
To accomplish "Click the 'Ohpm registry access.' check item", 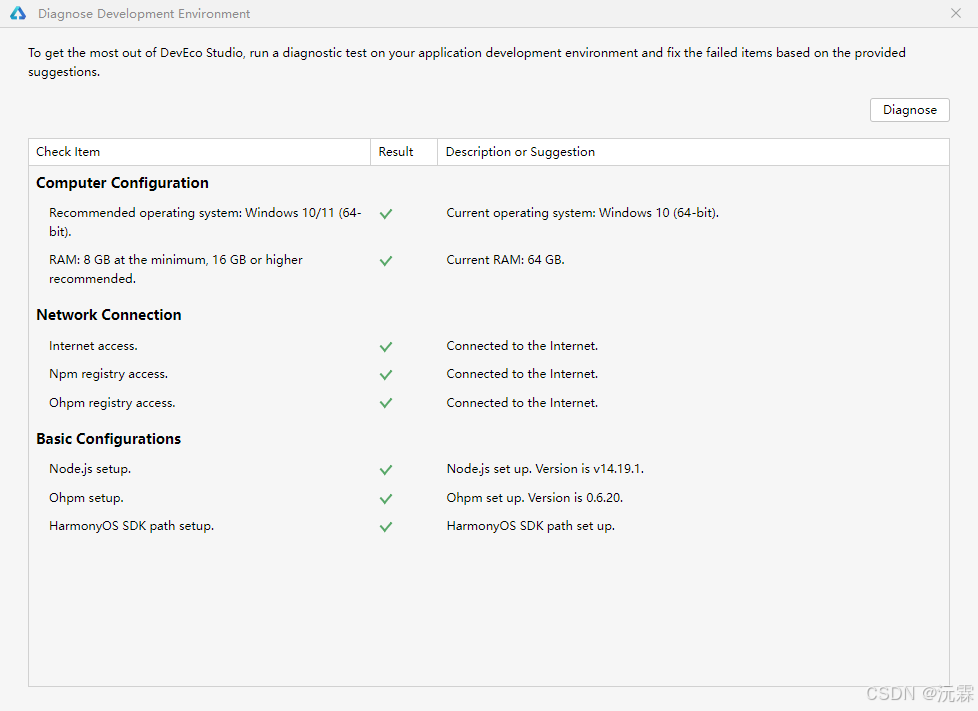I will (x=112, y=403).
